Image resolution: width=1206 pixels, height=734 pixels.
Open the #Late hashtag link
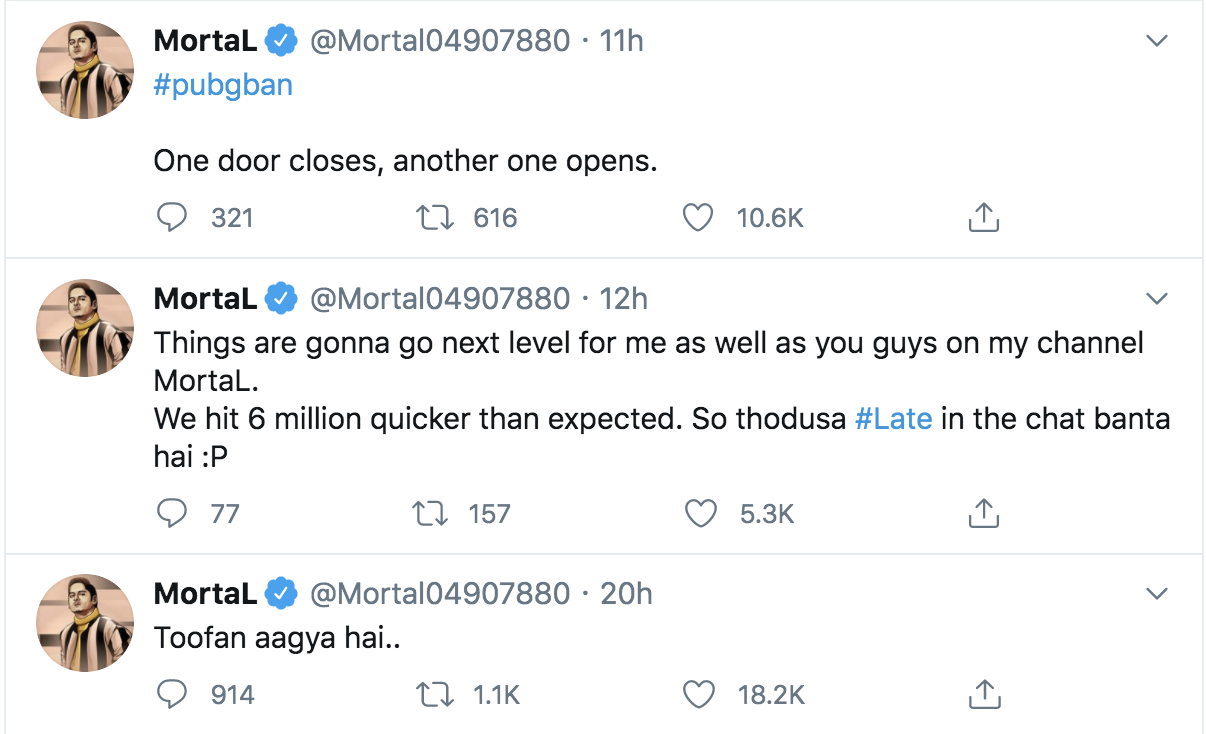click(x=895, y=419)
